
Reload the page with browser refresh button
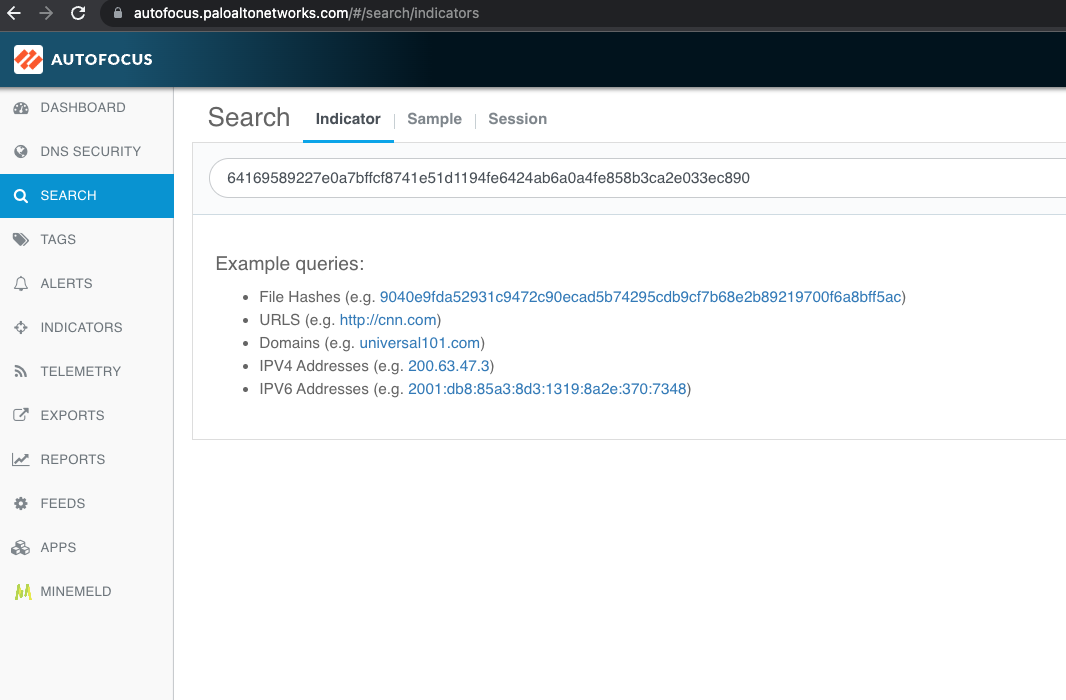(x=78, y=14)
